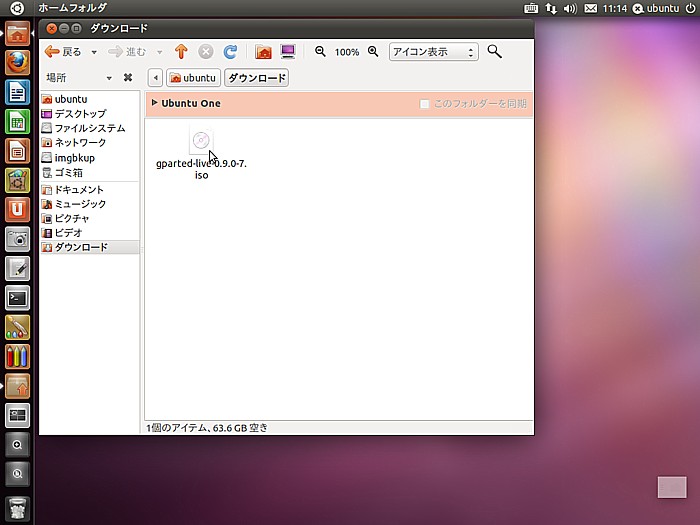
Task: Open ドキュメント in sidebar
Action: pyautogui.click(x=90, y=189)
